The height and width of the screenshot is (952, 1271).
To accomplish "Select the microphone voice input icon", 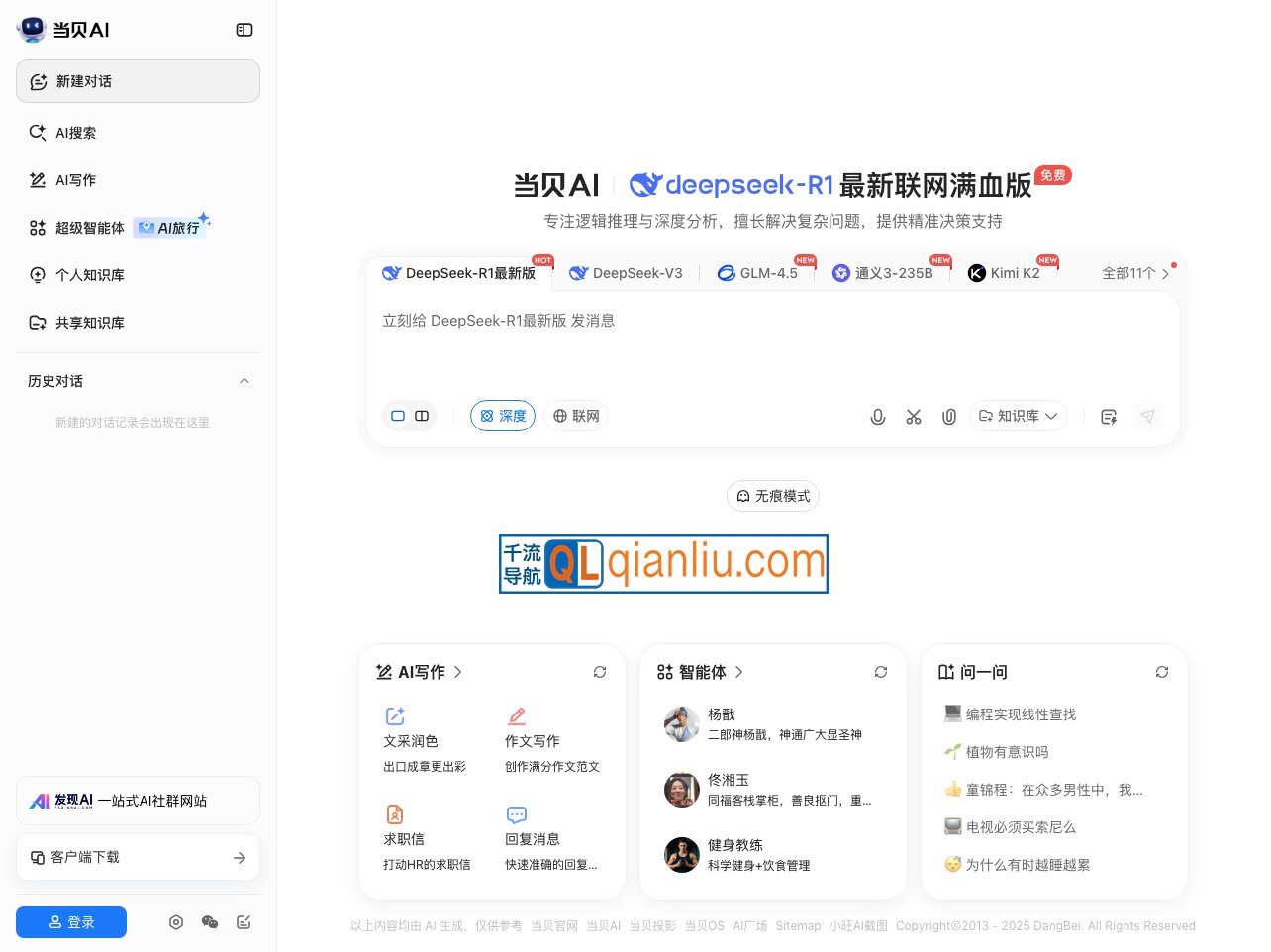I will [x=878, y=416].
